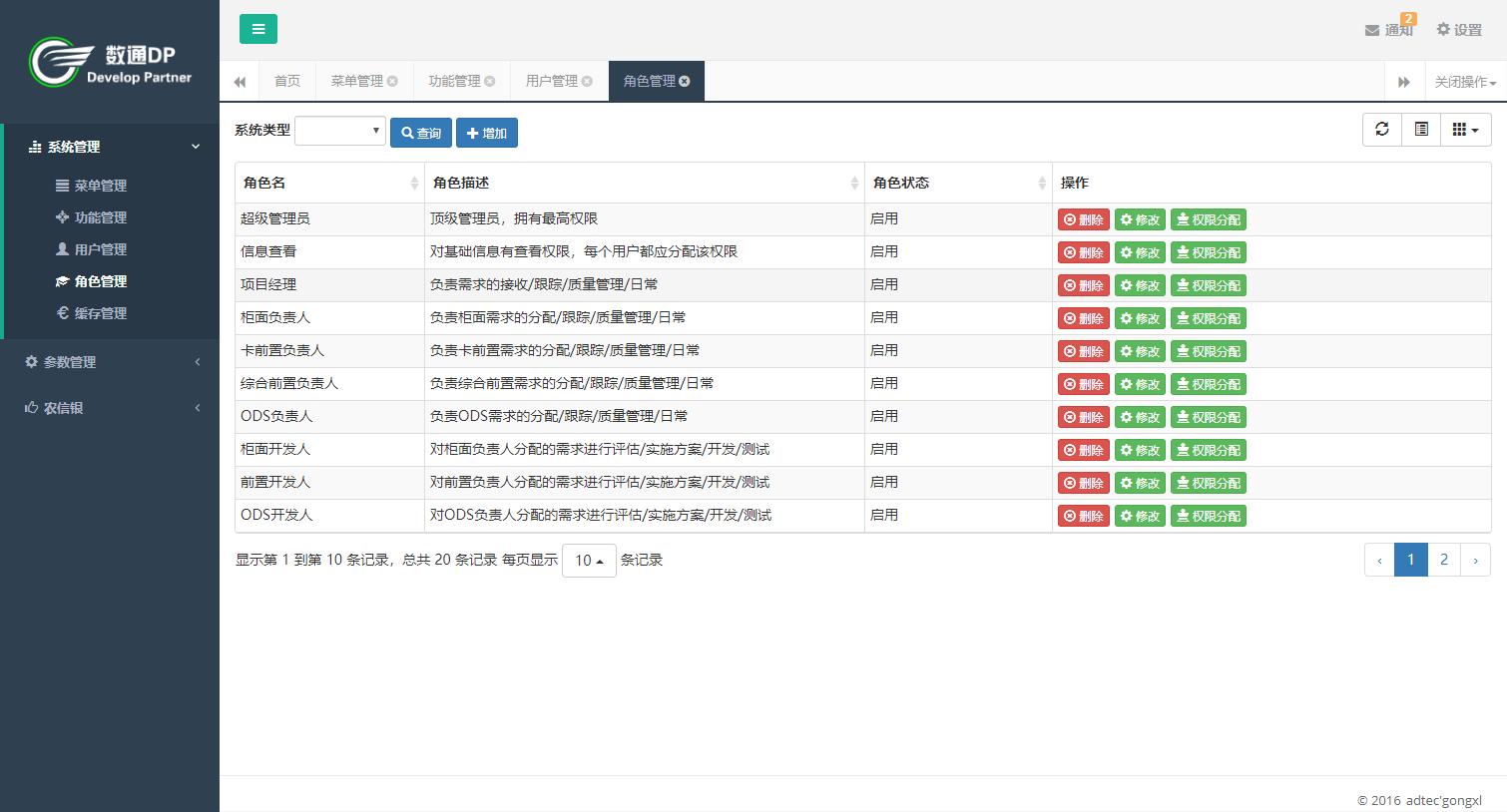This screenshot has width=1507, height=812.
Task: Open the 系统类型 select box
Action: [340, 131]
